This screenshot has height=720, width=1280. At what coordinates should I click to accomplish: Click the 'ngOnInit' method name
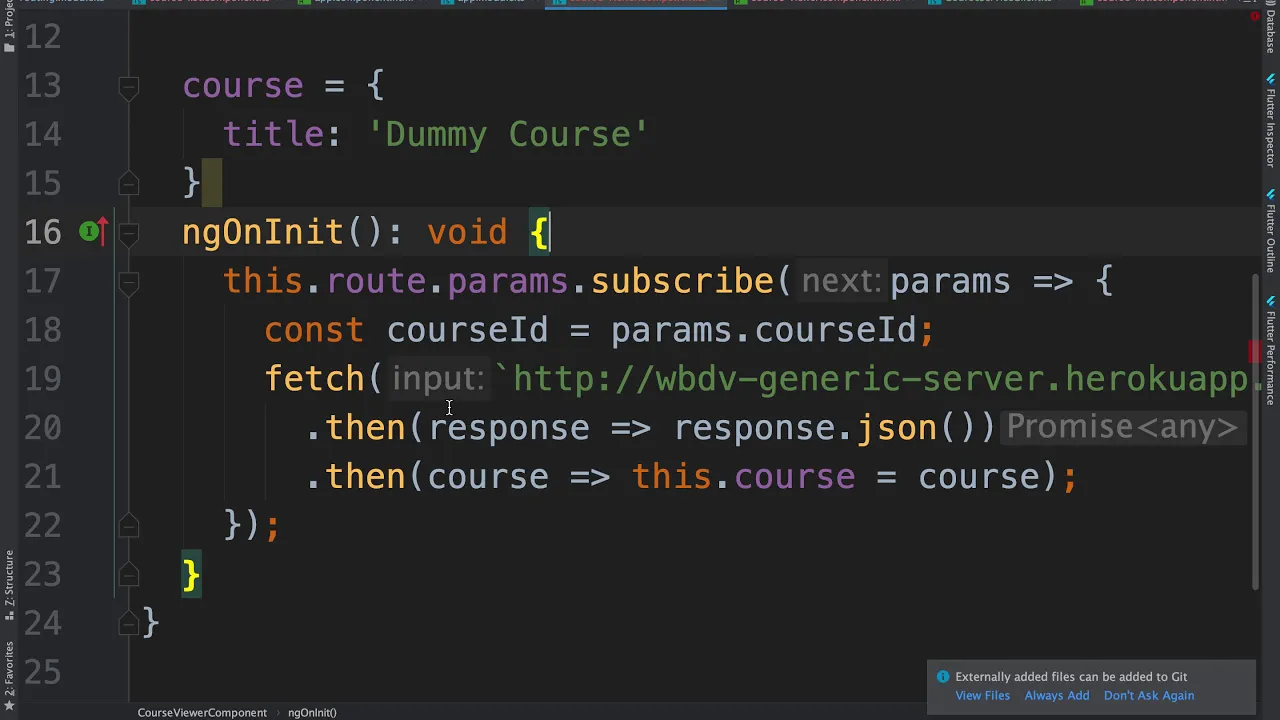point(263,233)
